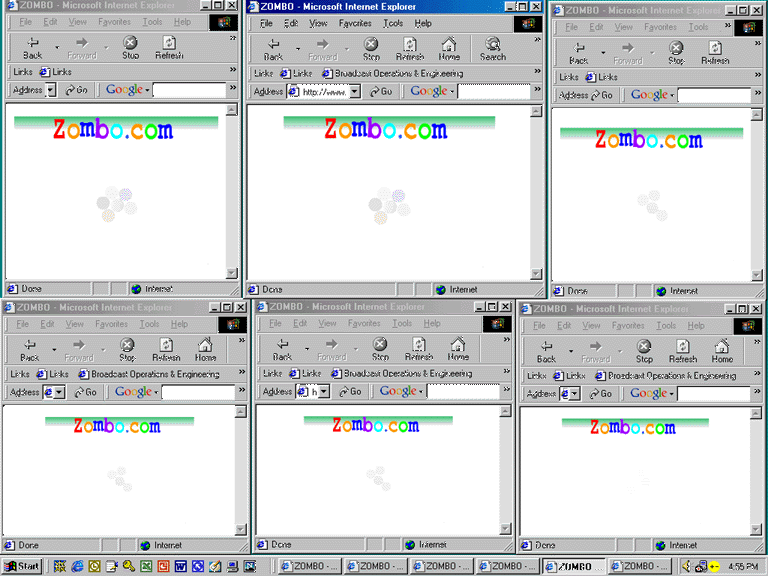Click the Google search box in active window

coord(494,92)
